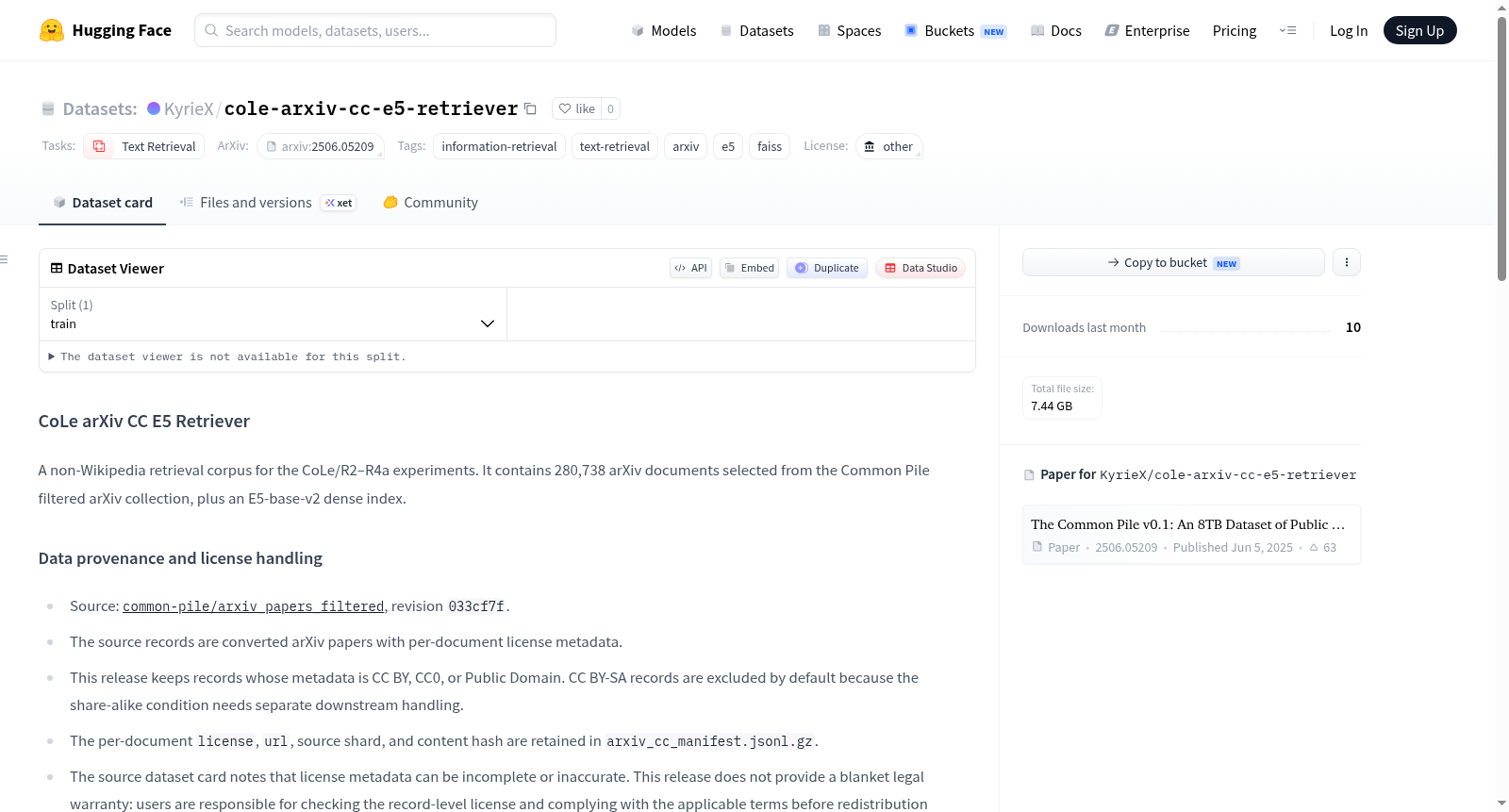Open the Community tab
Viewport: 1509px width, 812px height.
(430, 202)
